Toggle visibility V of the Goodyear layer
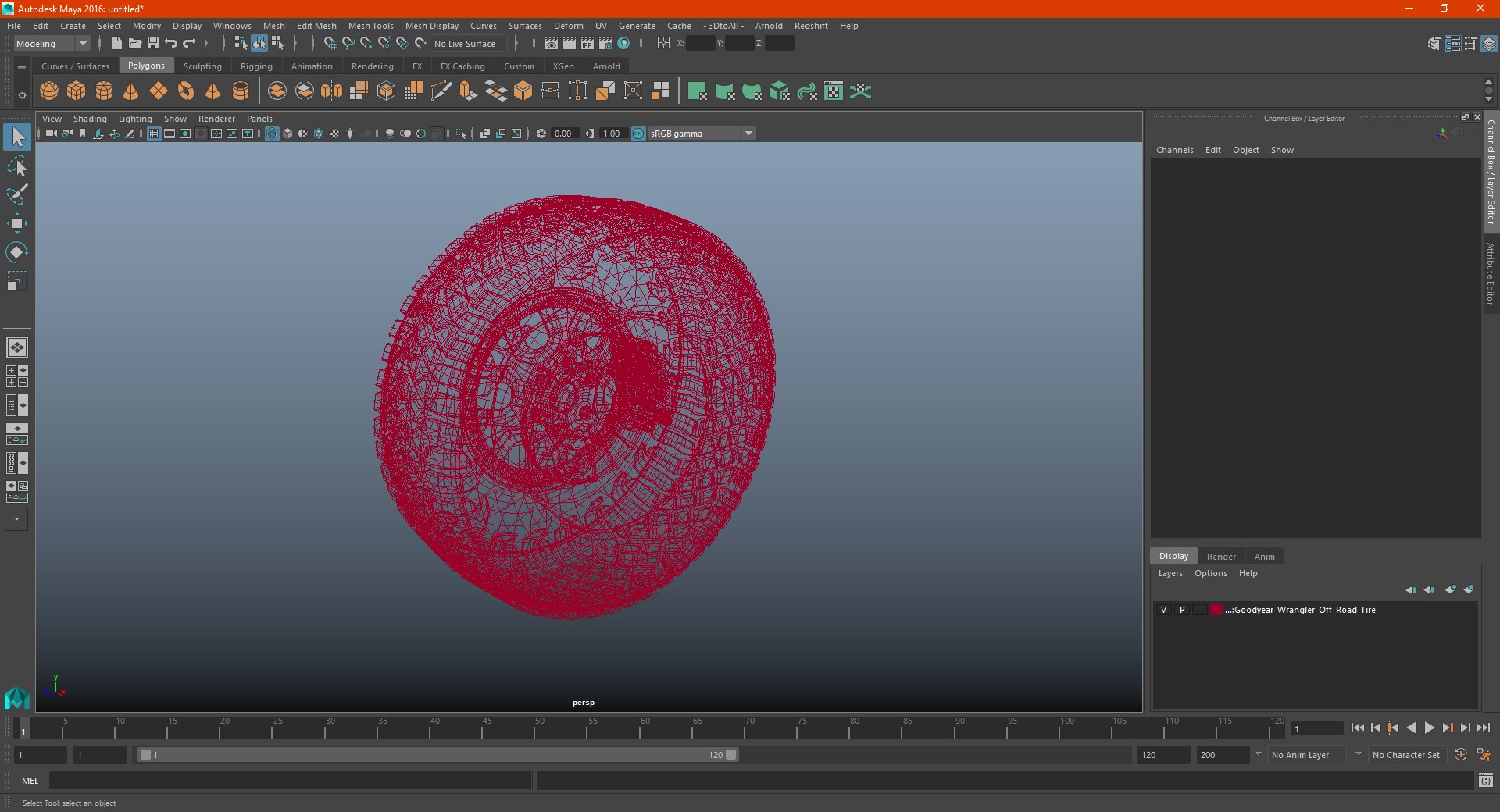Viewport: 1500px width, 812px height. click(x=1163, y=610)
